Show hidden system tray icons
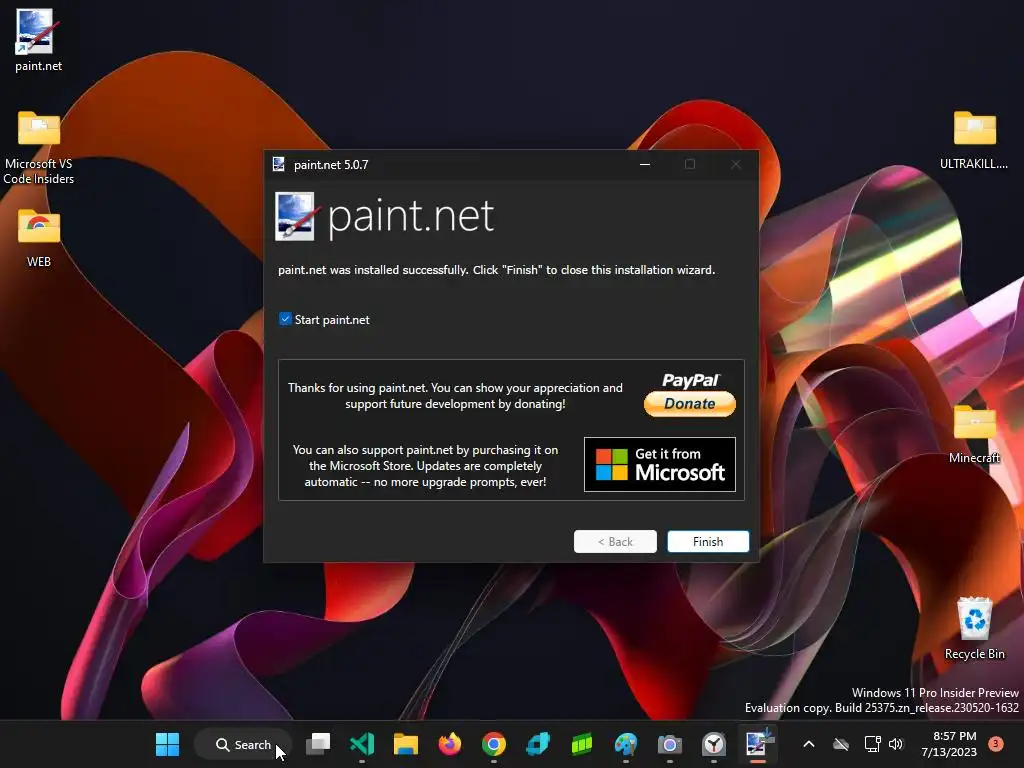 (x=808, y=744)
